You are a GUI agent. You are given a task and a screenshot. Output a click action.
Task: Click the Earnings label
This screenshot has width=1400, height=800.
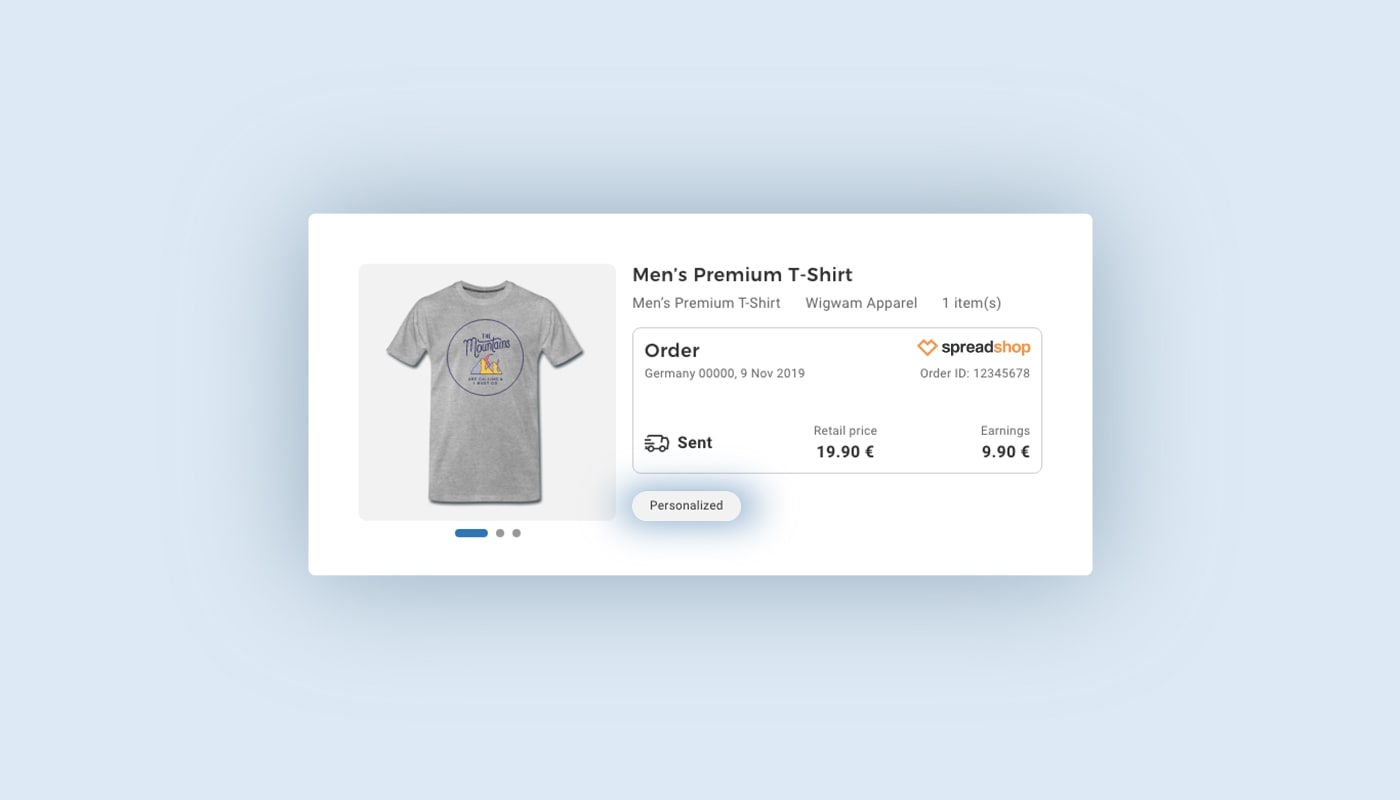tap(1005, 431)
